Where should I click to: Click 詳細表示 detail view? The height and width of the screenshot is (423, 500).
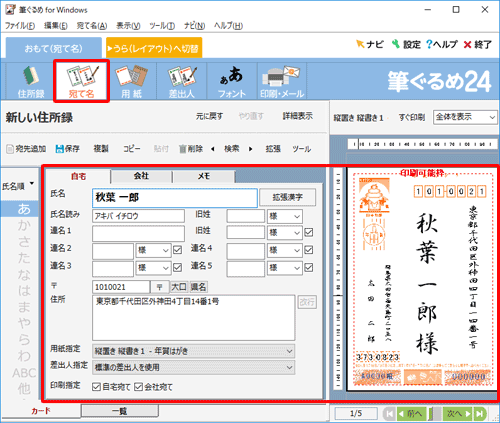tap(298, 116)
